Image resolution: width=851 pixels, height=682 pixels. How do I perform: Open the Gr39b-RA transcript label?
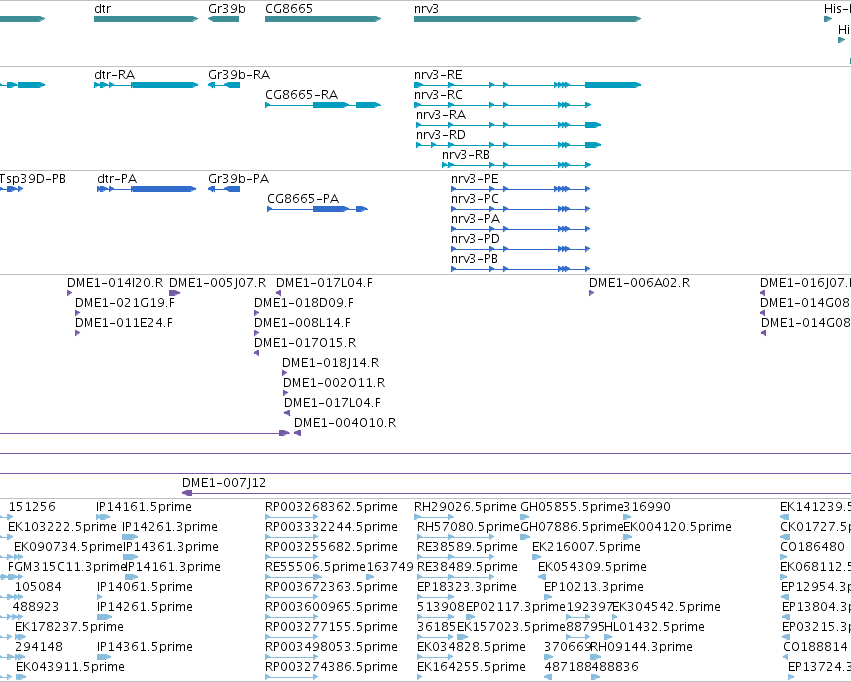pyautogui.click(x=239, y=75)
